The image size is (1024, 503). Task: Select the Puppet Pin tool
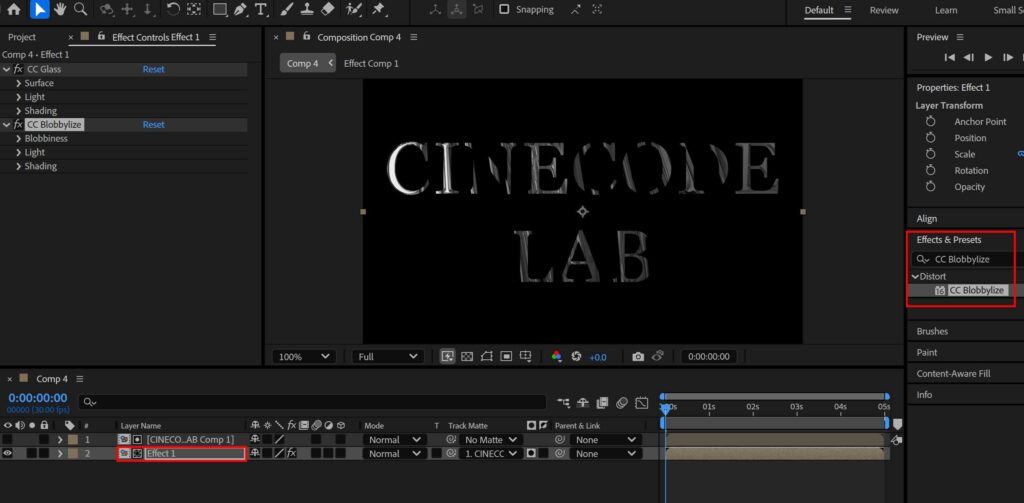click(x=377, y=9)
